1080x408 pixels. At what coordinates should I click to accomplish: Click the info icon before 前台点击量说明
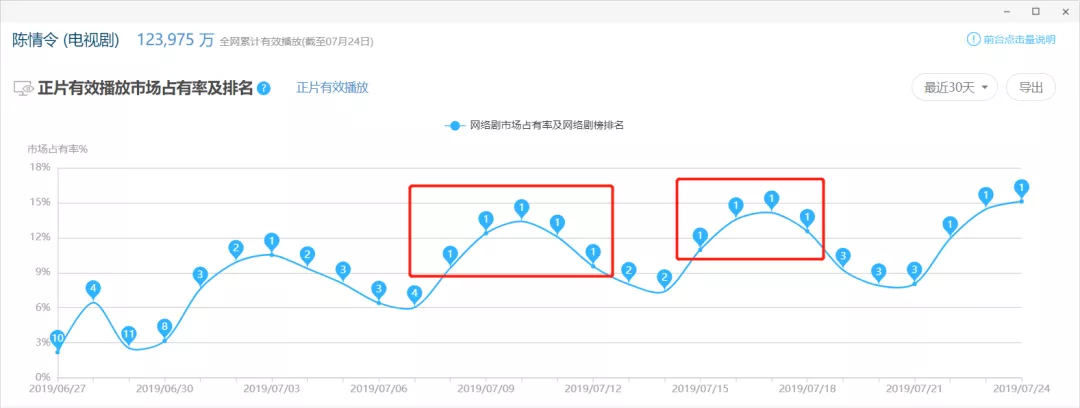coord(972,40)
